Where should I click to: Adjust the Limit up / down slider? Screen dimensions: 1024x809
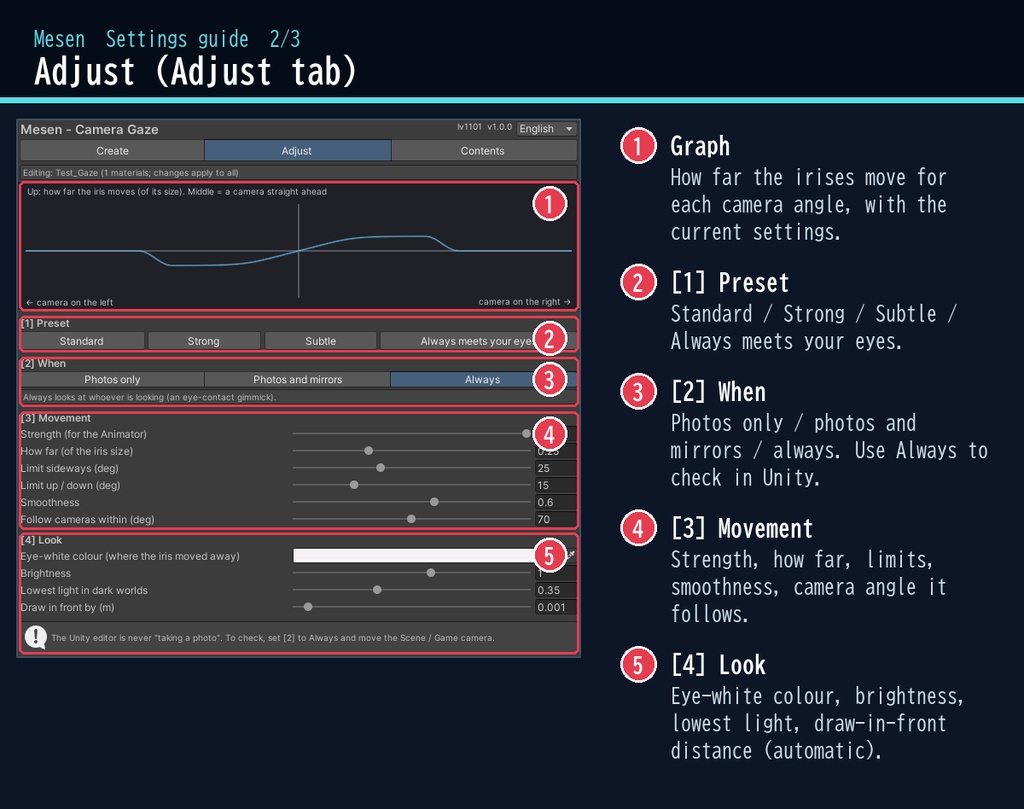pyautogui.click(x=411, y=485)
